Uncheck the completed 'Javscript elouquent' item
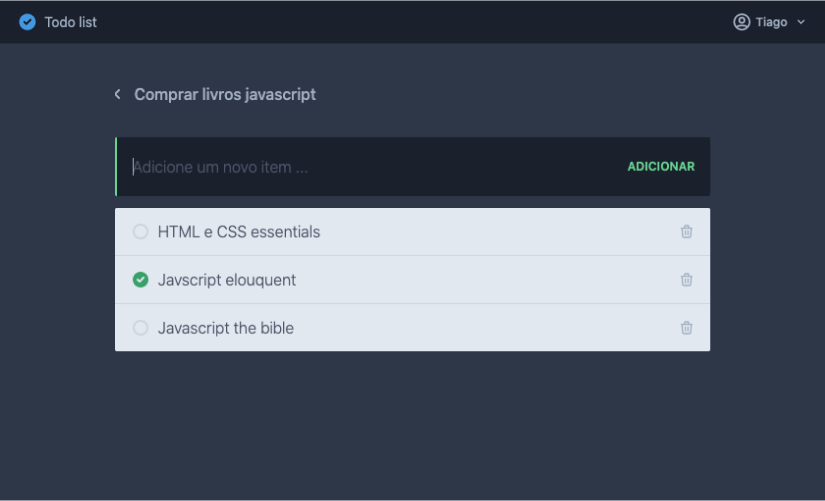Image resolution: width=825 pixels, height=501 pixels. [x=140, y=280]
